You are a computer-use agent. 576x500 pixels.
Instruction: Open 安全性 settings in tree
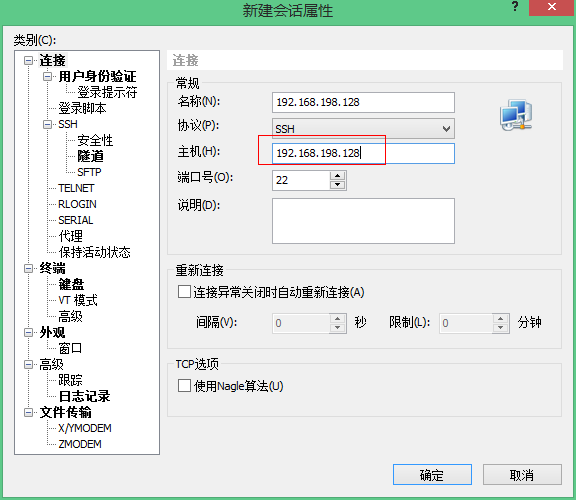(x=95, y=140)
